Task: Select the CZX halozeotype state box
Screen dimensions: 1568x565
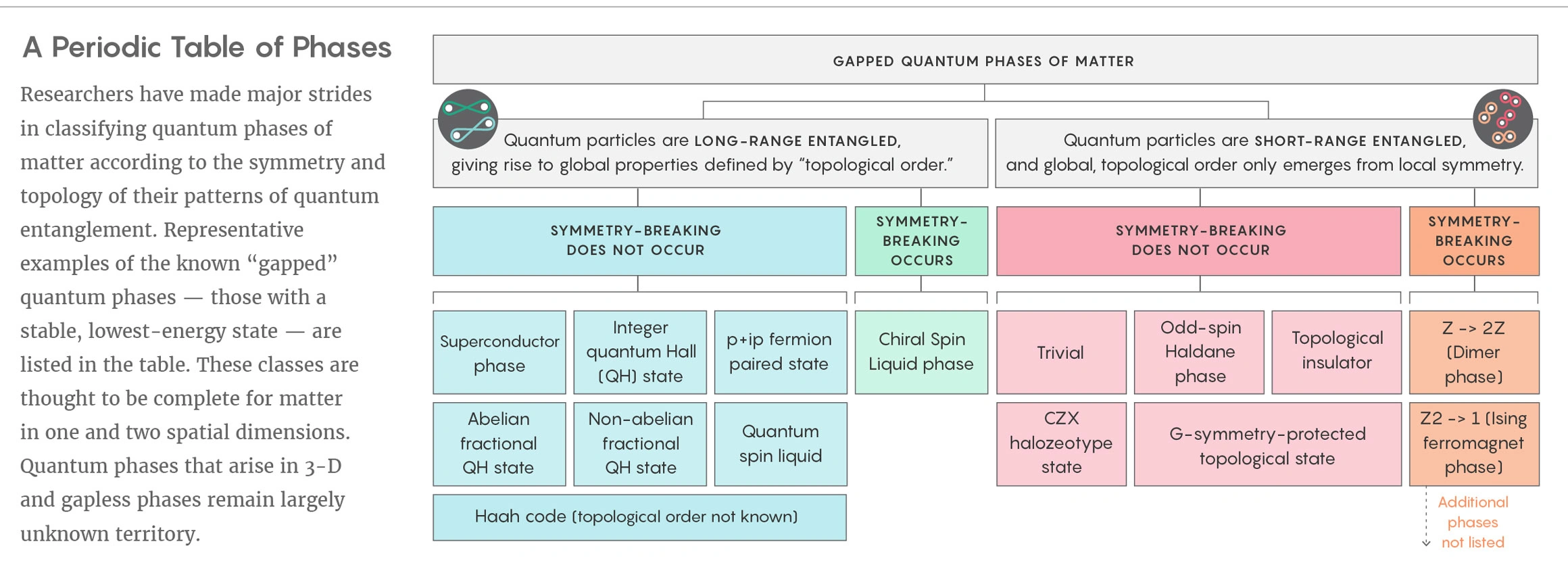Action: (1061, 444)
